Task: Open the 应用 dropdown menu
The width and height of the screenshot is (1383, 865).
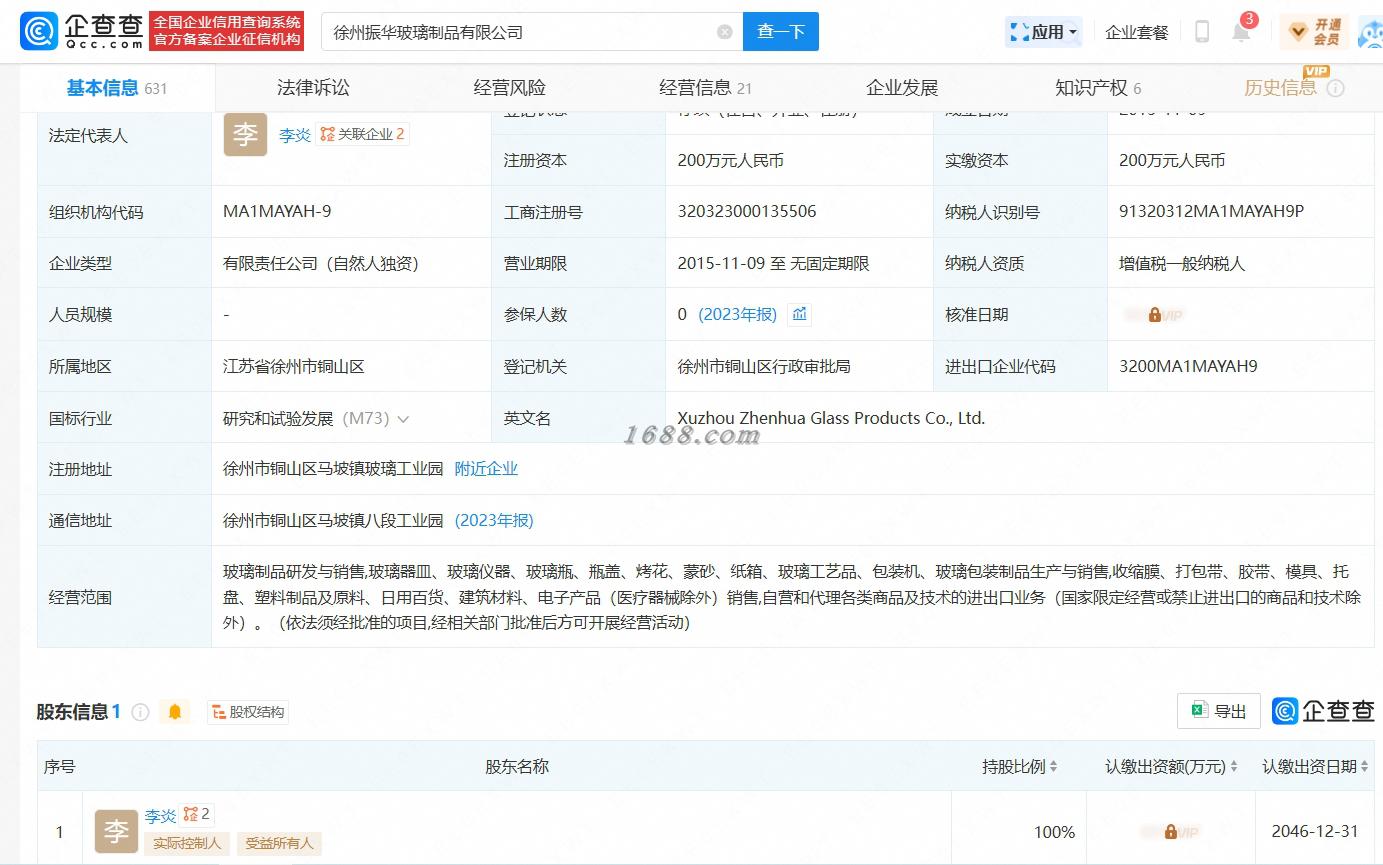Action: click(x=1043, y=32)
